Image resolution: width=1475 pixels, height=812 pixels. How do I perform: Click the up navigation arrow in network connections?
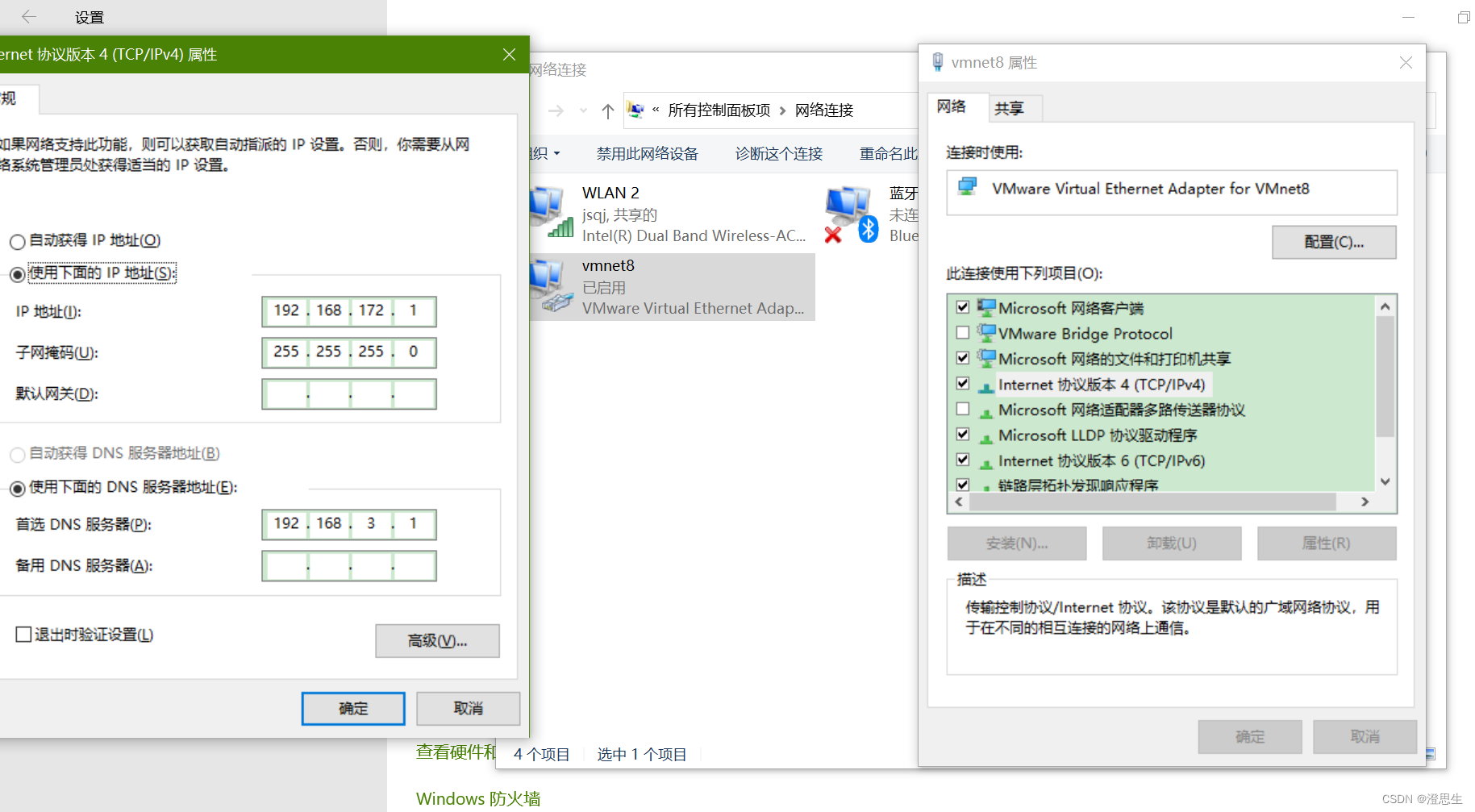607,110
